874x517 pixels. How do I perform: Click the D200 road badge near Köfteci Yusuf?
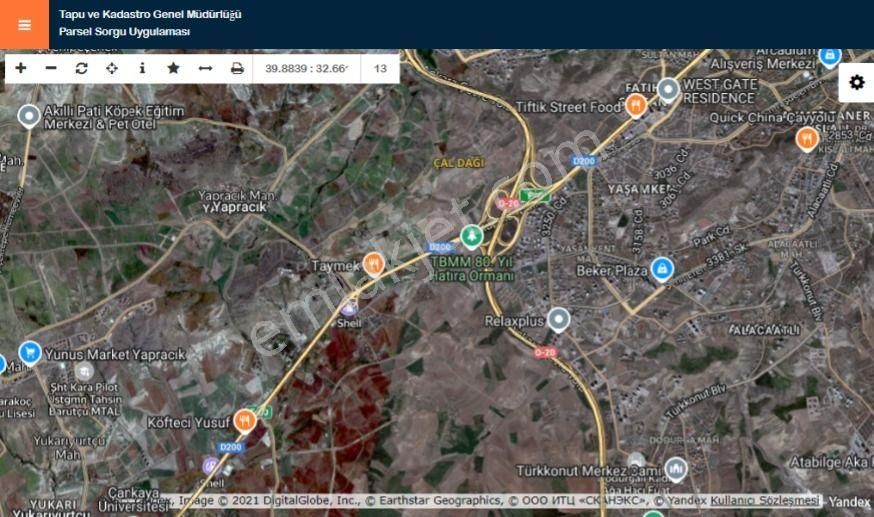click(x=231, y=447)
